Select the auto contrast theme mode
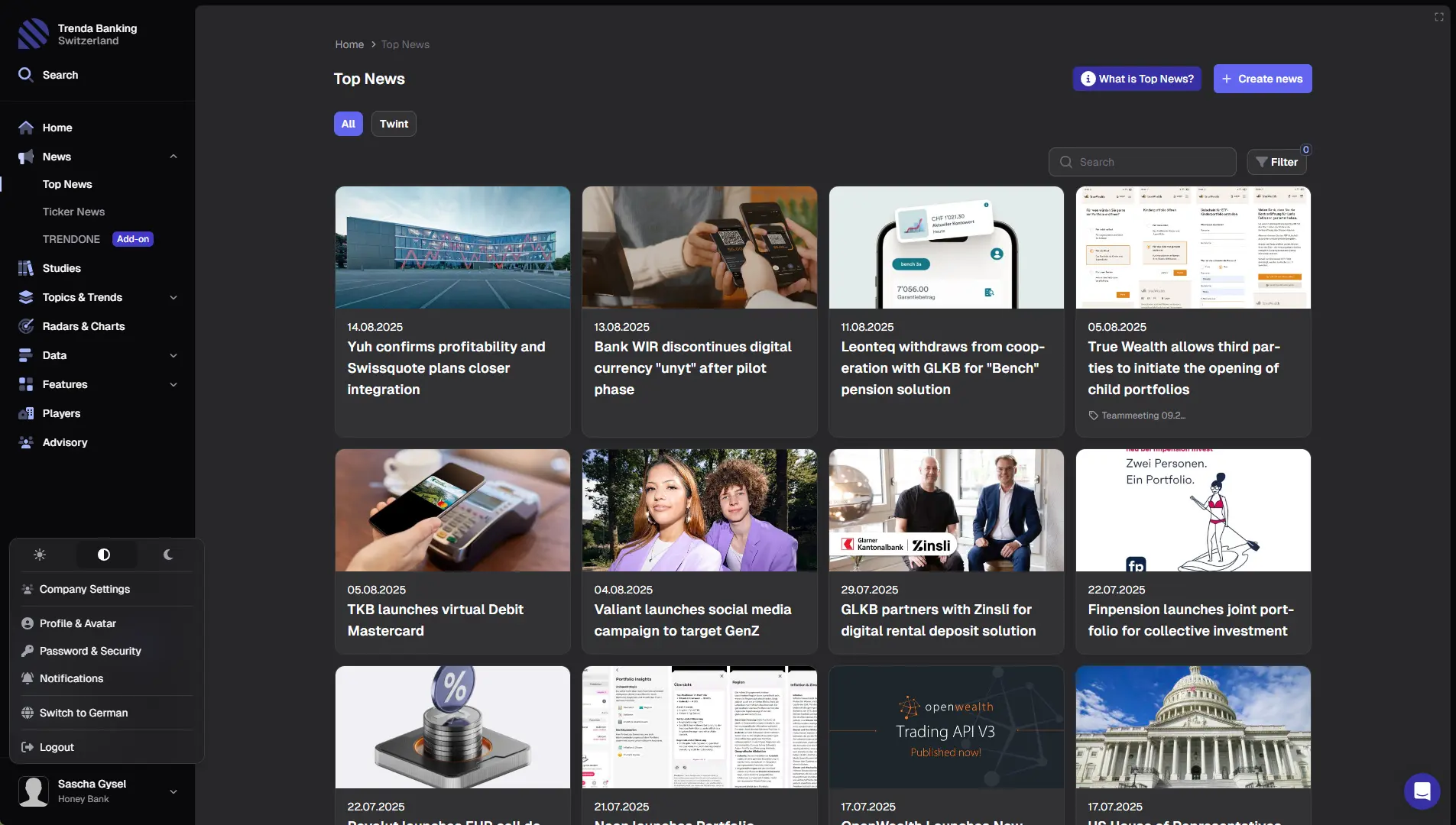Viewport: 1456px width, 825px height. pyautogui.click(x=104, y=555)
